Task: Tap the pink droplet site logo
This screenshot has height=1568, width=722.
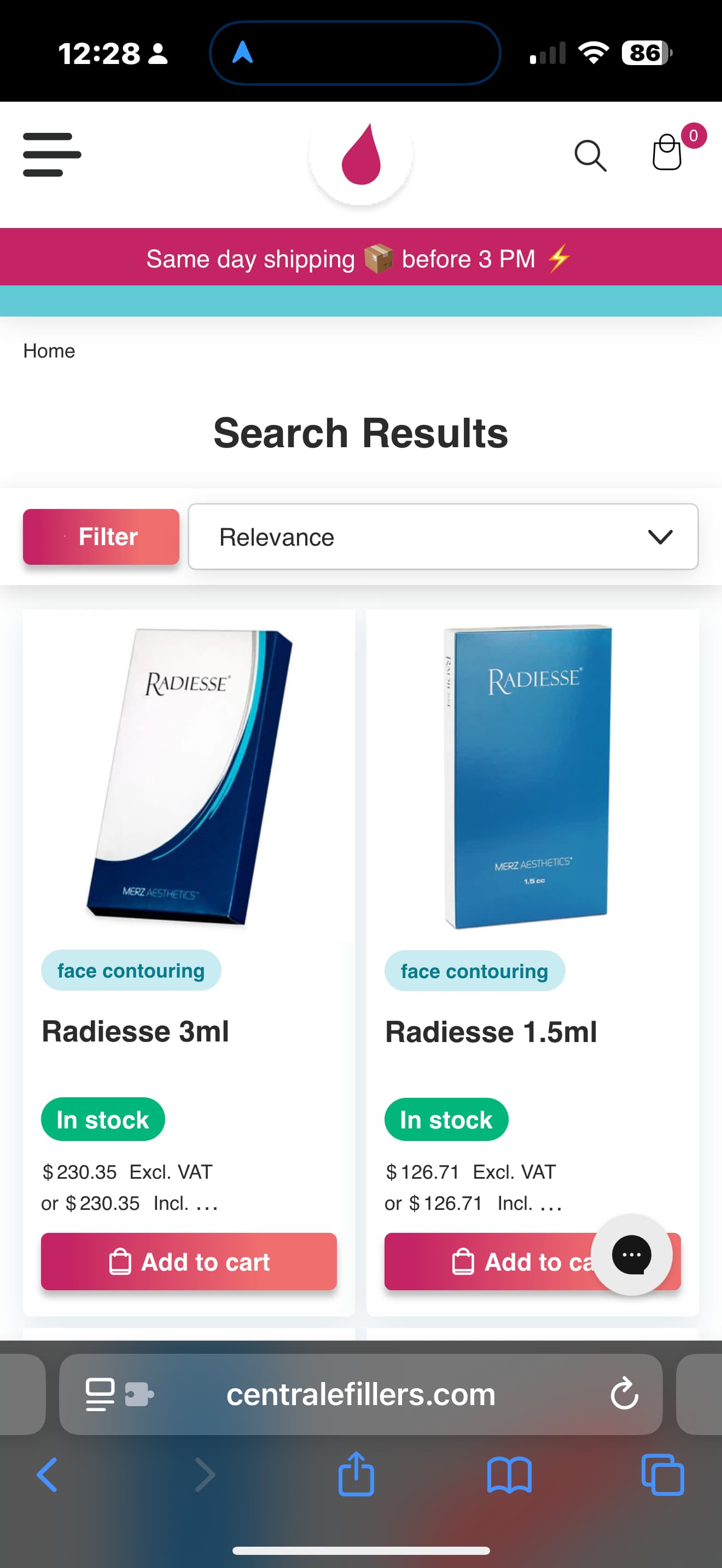Action: [x=360, y=155]
